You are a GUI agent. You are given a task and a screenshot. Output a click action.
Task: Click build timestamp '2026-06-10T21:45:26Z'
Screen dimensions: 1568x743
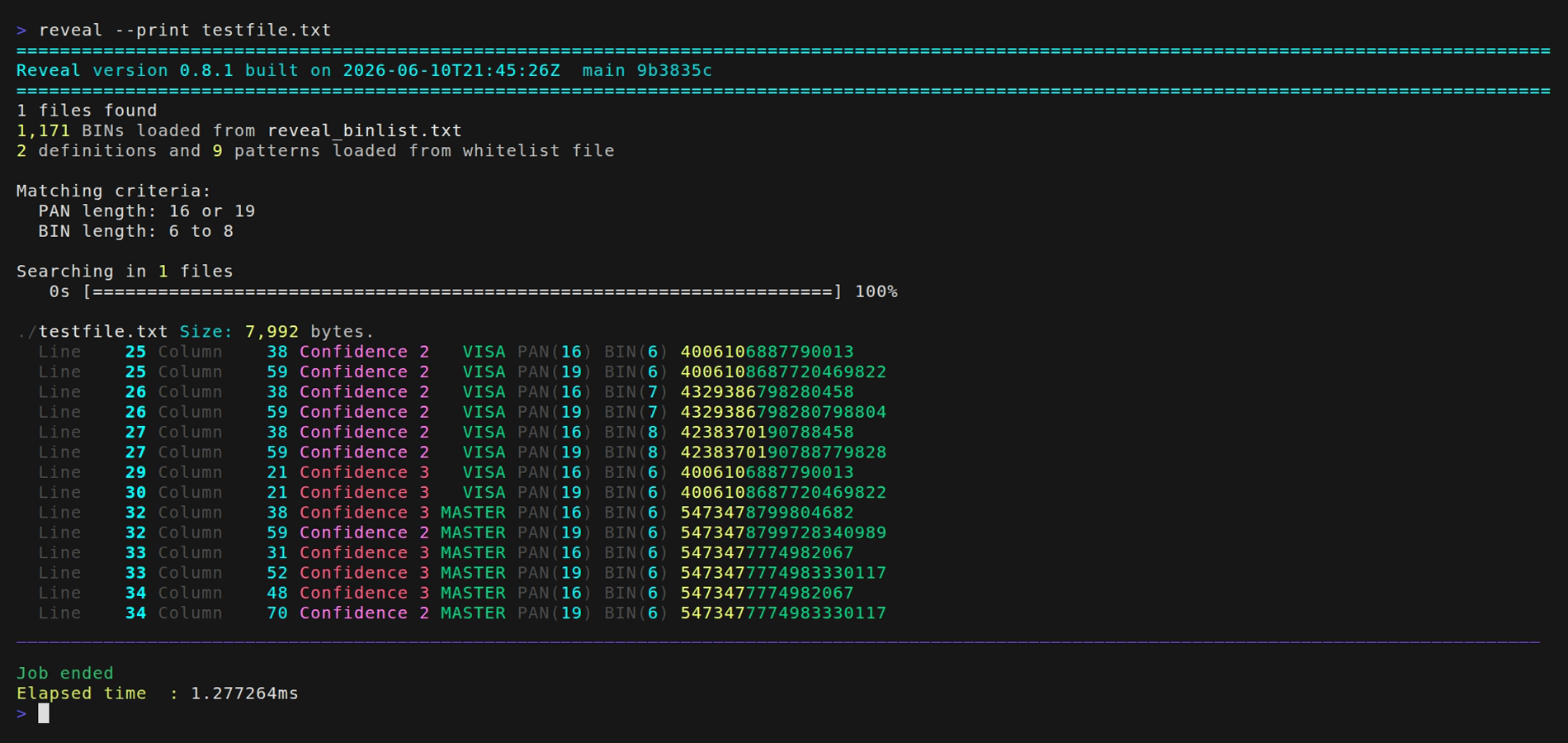point(451,71)
